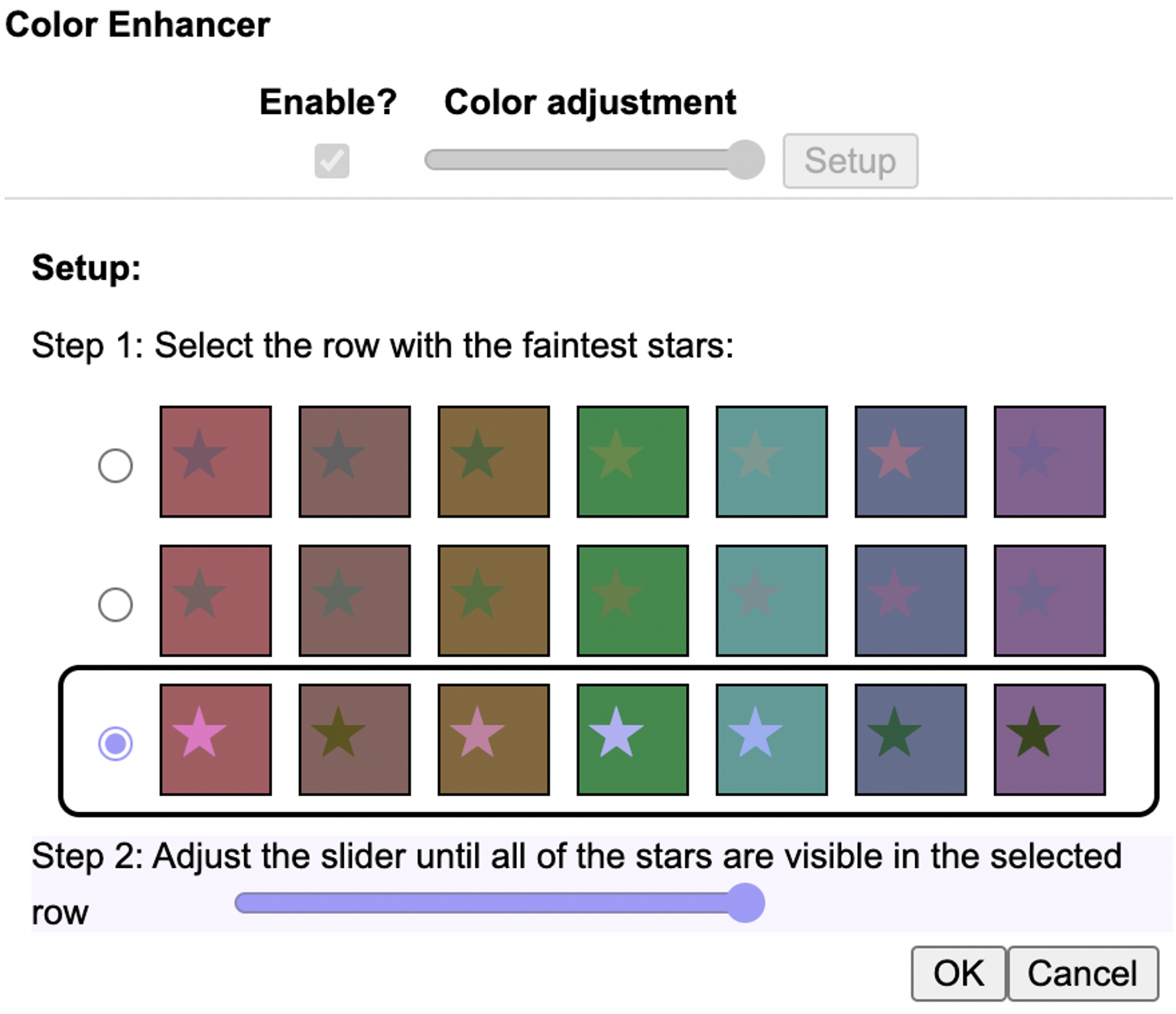Screen dimensions: 1176x1014
Task: Click the disabled Setup button
Action: (x=850, y=161)
